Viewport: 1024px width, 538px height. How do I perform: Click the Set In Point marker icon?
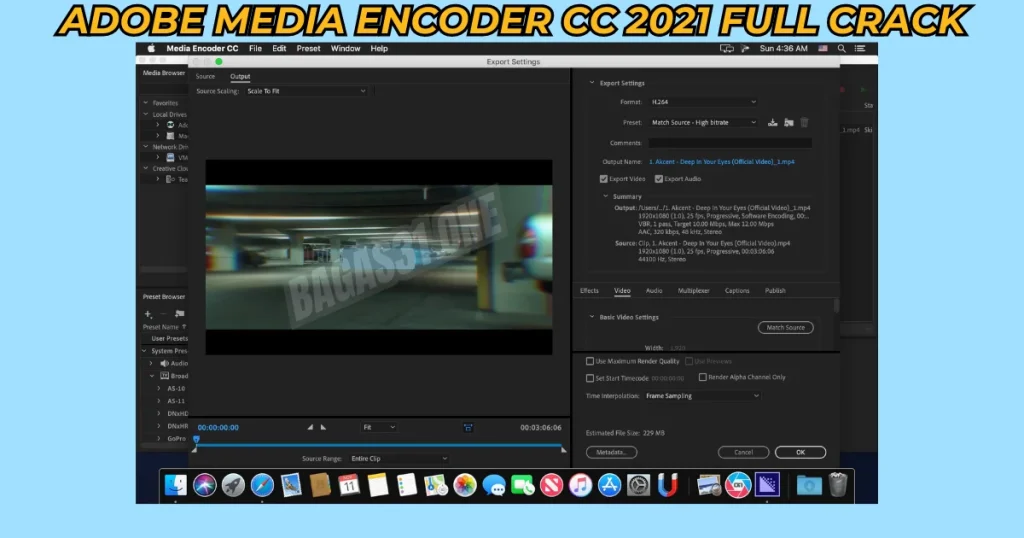coord(310,427)
